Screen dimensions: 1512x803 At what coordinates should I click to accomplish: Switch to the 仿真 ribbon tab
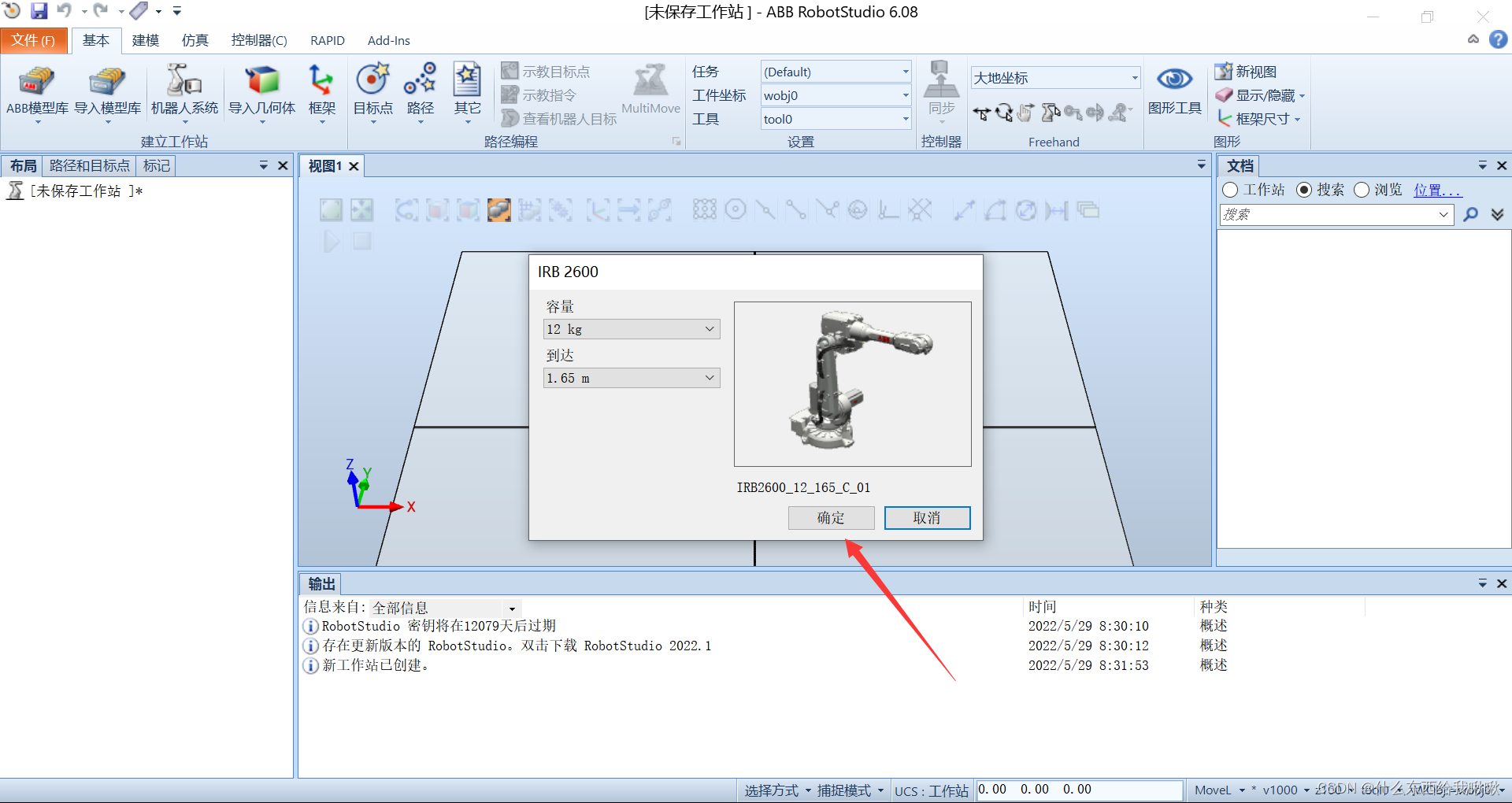coord(195,40)
